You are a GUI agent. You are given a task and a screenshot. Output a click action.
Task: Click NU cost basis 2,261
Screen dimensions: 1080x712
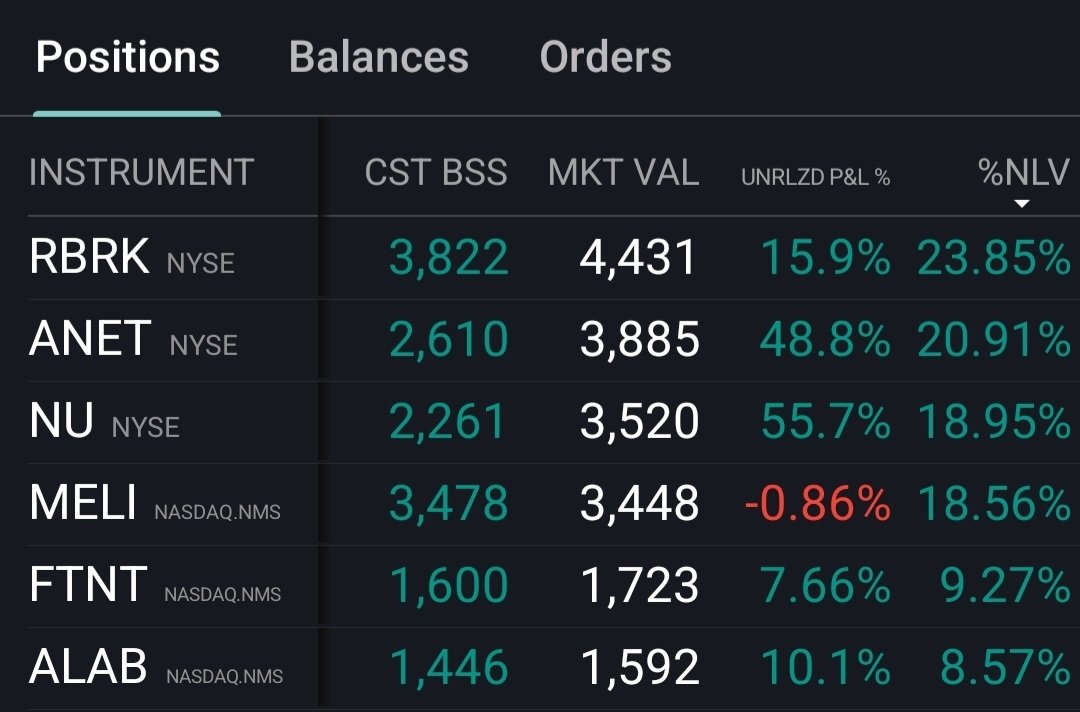(x=448, y=422)
